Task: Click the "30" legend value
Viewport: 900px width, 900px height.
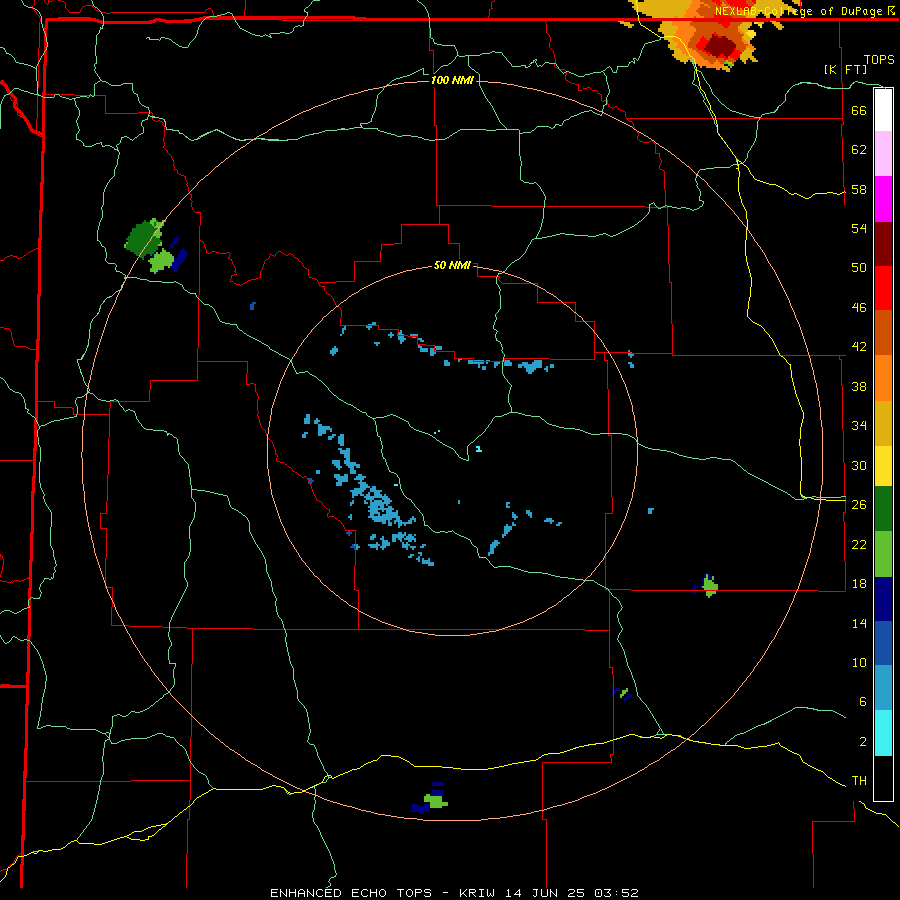Action: (x=859, y=465)
